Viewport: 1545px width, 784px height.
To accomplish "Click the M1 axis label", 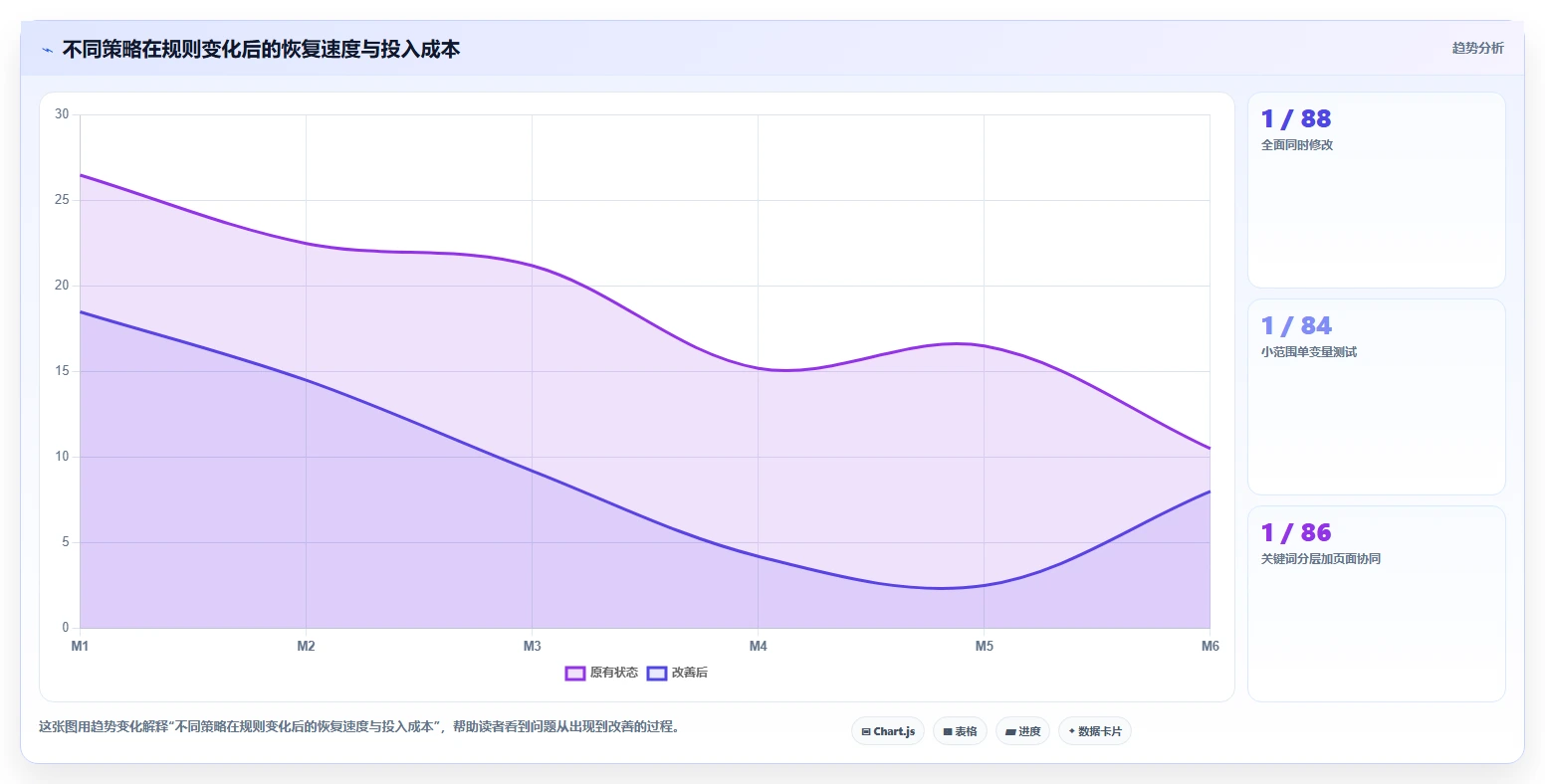I will pyautogui.click(x=80, y=646).
